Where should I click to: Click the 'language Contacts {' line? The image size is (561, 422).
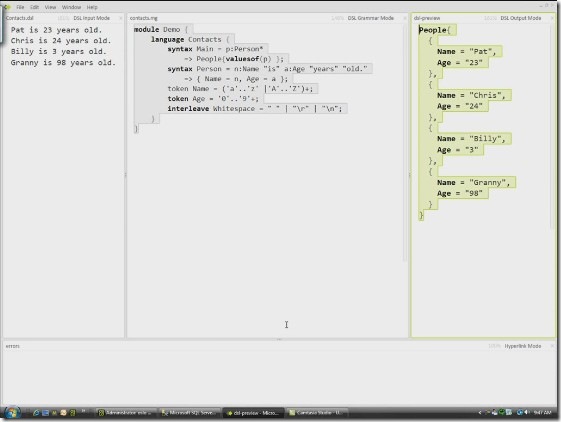tap(190, 39)
